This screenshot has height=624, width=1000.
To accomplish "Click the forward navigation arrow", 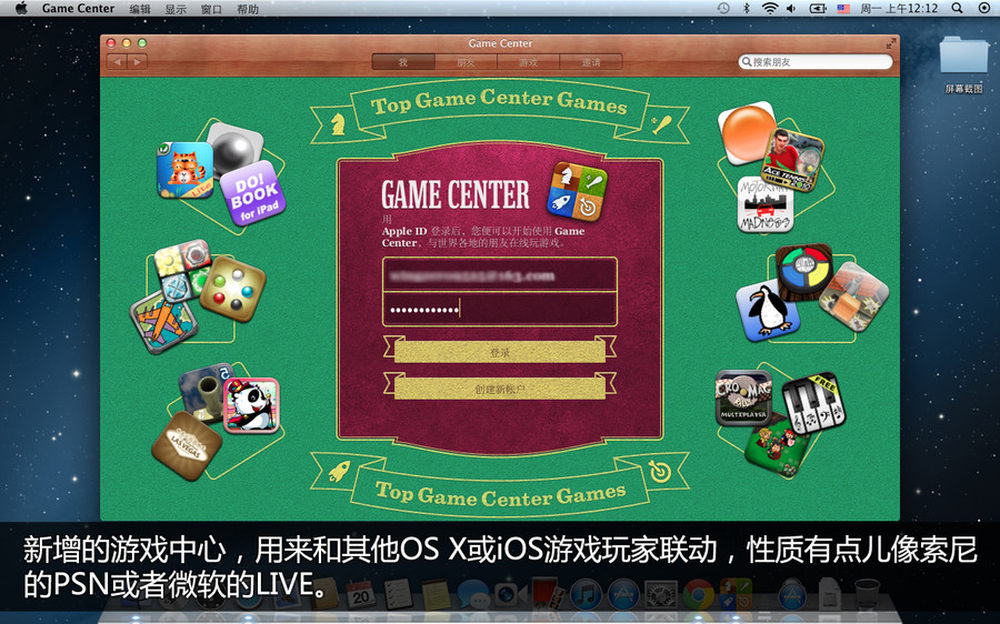I will coord(137,61).
